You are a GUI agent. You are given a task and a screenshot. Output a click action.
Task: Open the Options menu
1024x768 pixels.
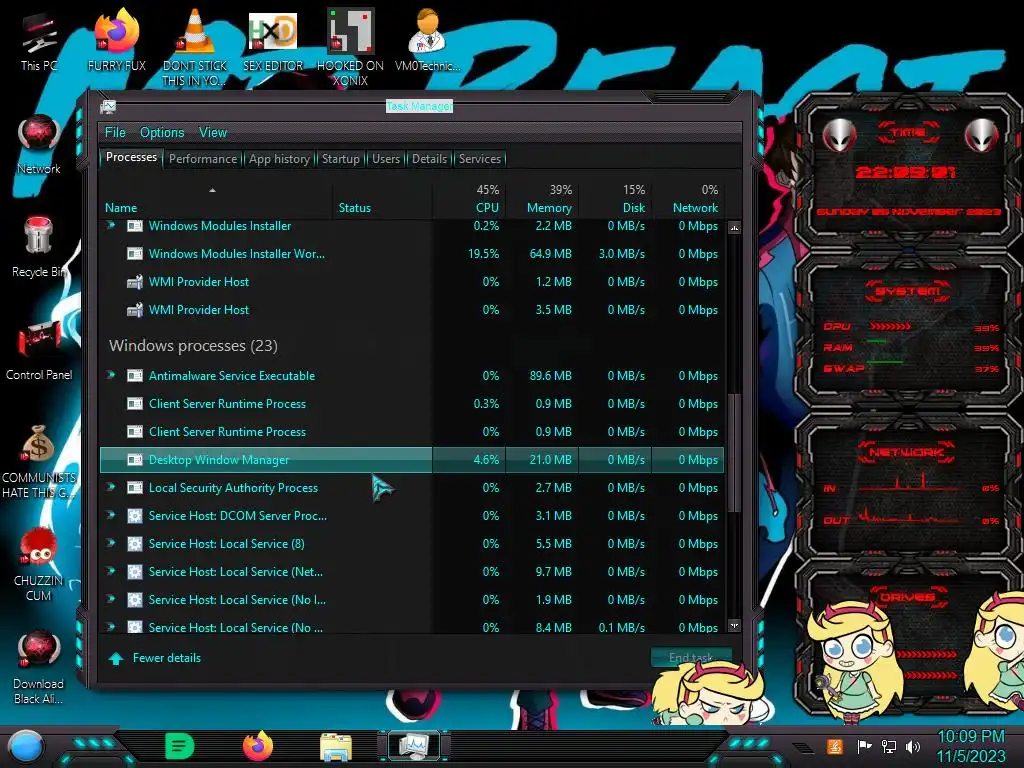pyautogui.click(x=162, y=133)
